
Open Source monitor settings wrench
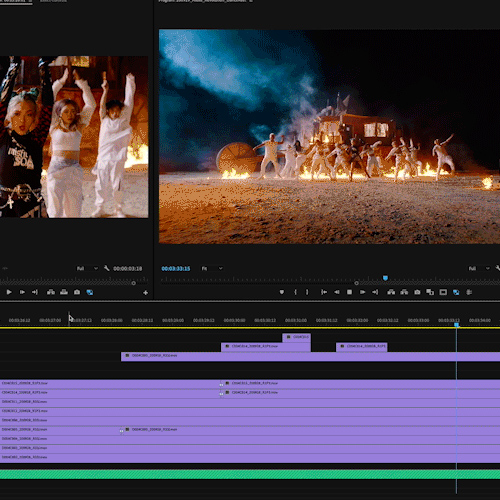pos(107,268)
